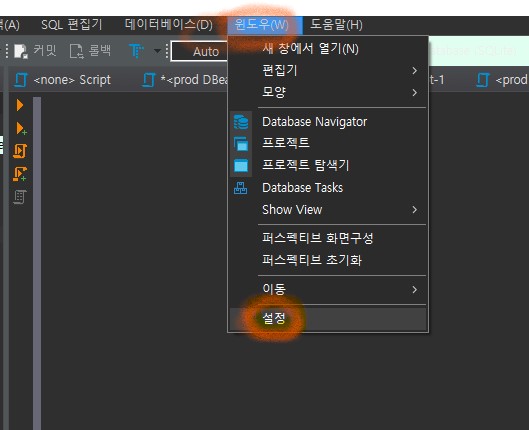The height and width of the screenshot is (430, 529).
Task: Open 설정 at the bottom of the menu
Action: [x=328, y=318]
